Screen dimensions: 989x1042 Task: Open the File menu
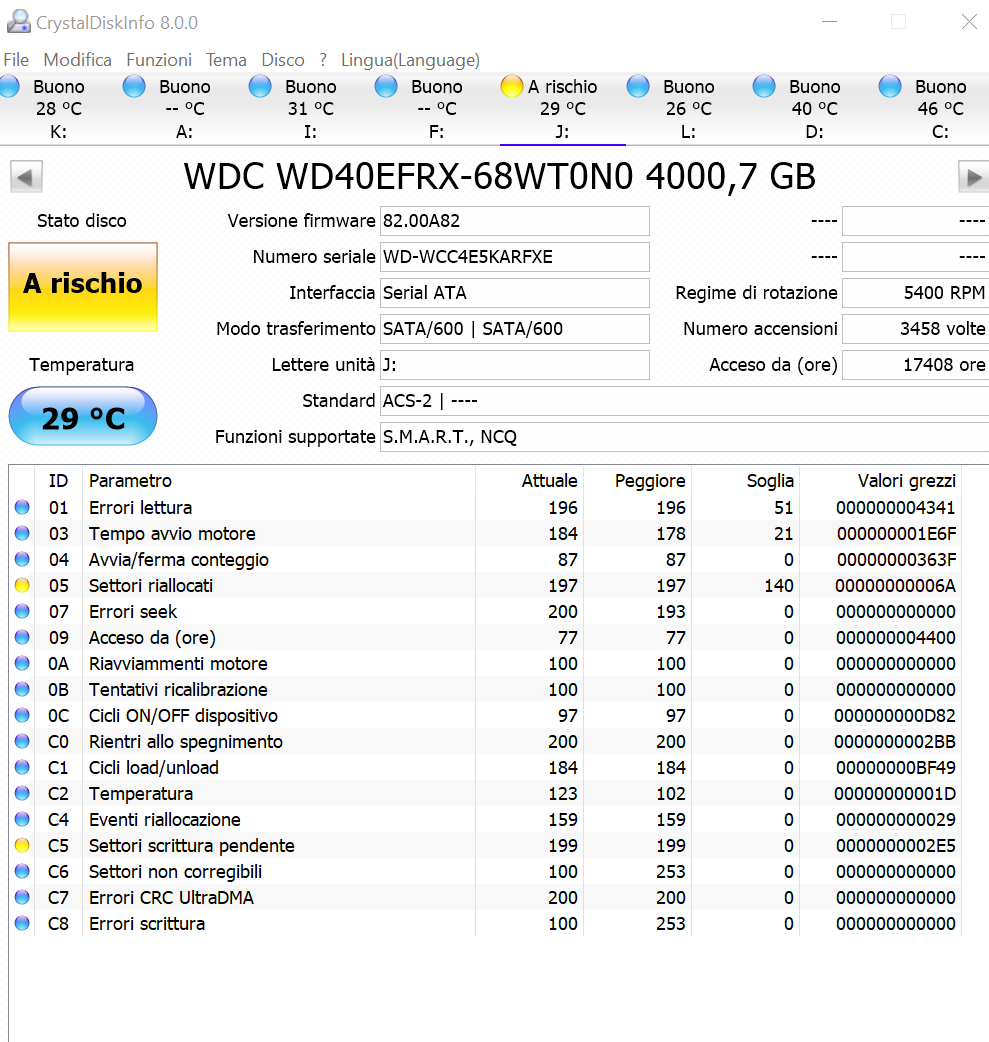(16, 60)
